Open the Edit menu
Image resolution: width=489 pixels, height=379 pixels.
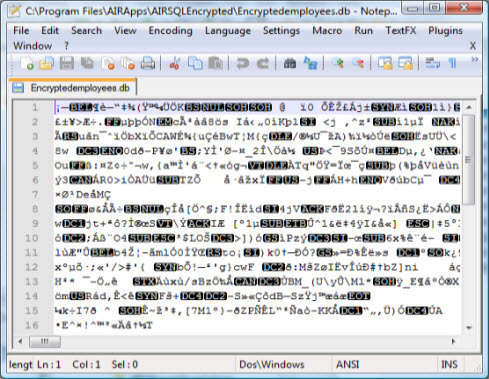50,30
